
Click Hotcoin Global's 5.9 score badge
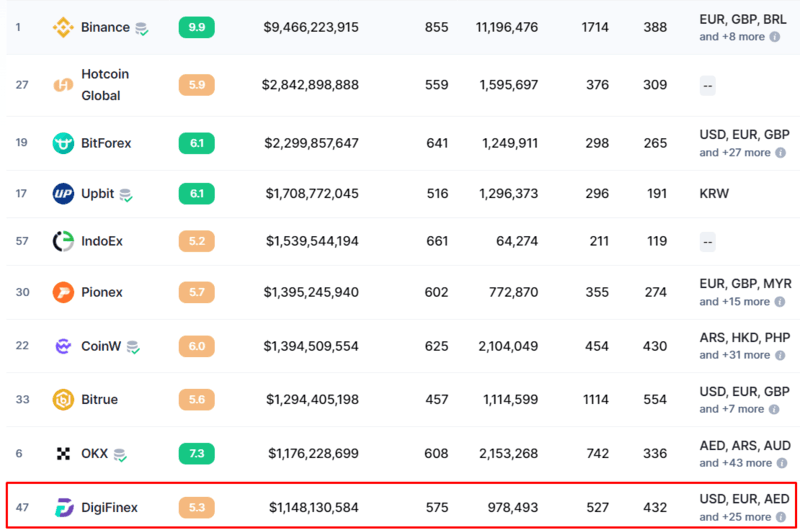coord(196,85)
